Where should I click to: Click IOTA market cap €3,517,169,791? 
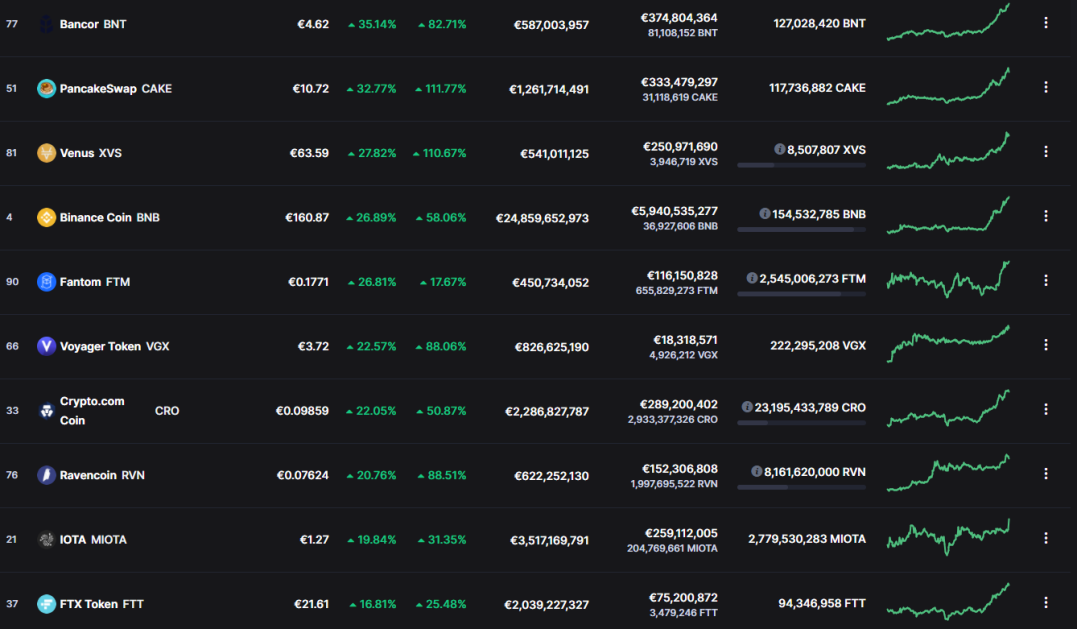[549, 540]
